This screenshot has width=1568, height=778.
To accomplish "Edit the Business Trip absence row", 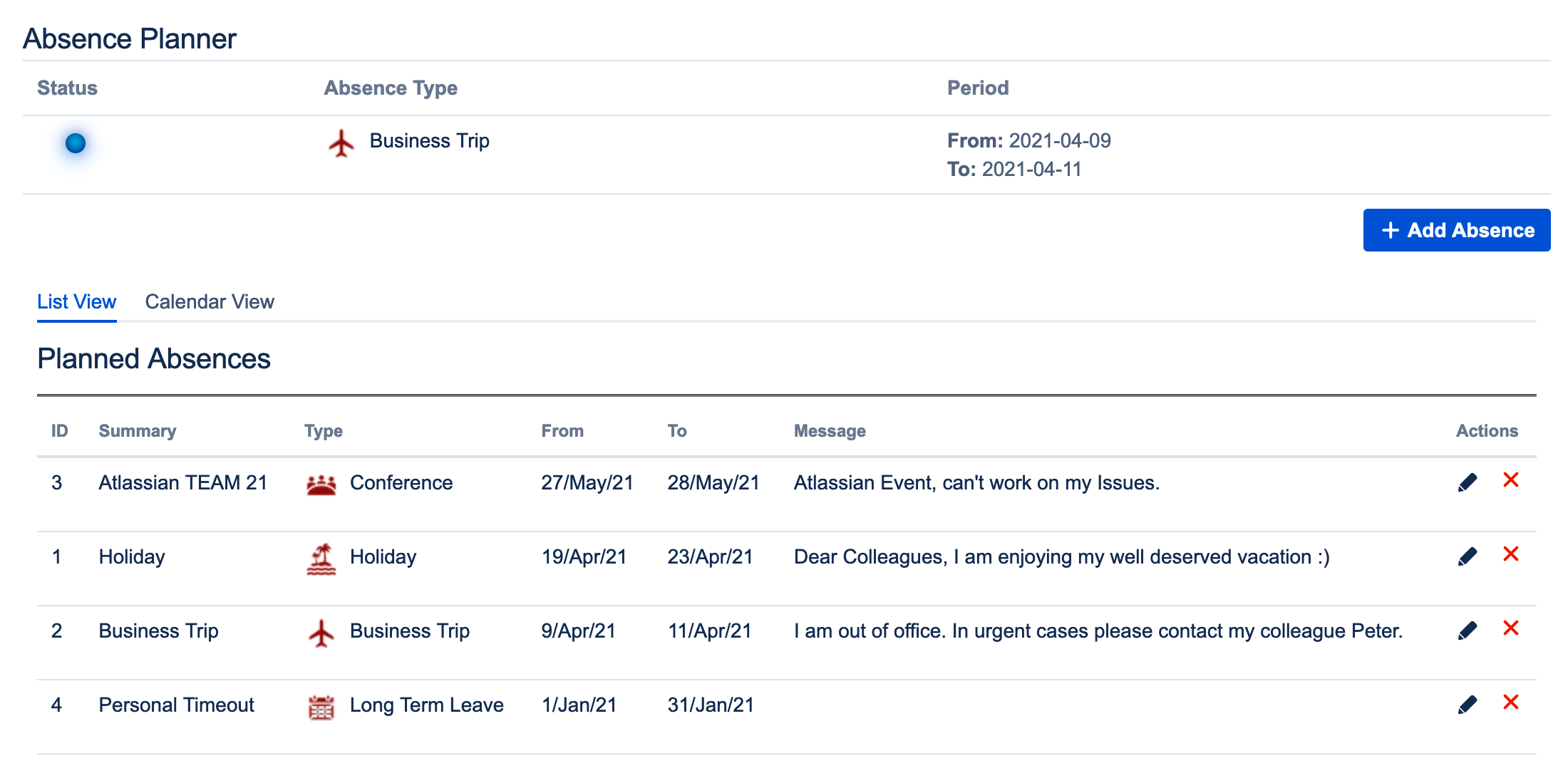I will coord(1467,631).
